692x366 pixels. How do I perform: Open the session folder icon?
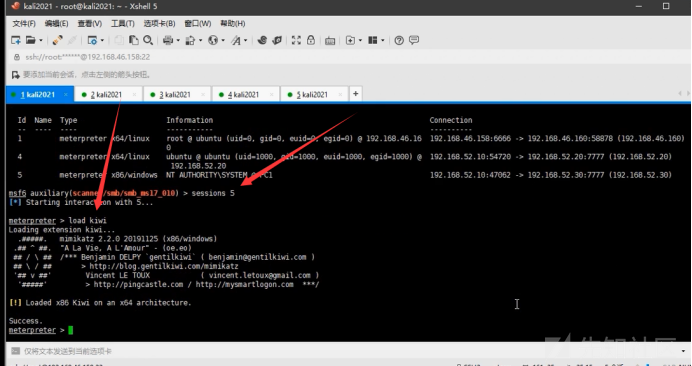(x=30, y=41)
